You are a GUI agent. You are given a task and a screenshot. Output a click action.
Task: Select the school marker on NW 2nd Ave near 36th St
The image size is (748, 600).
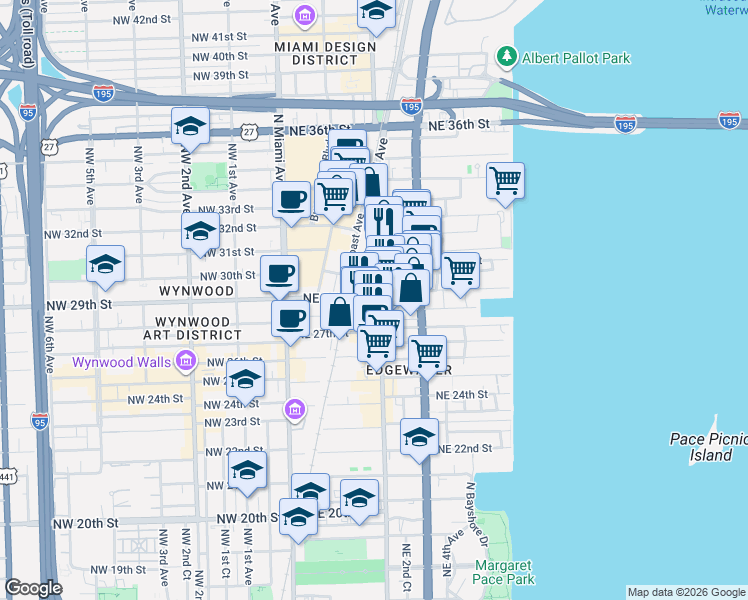pos(190,129)
